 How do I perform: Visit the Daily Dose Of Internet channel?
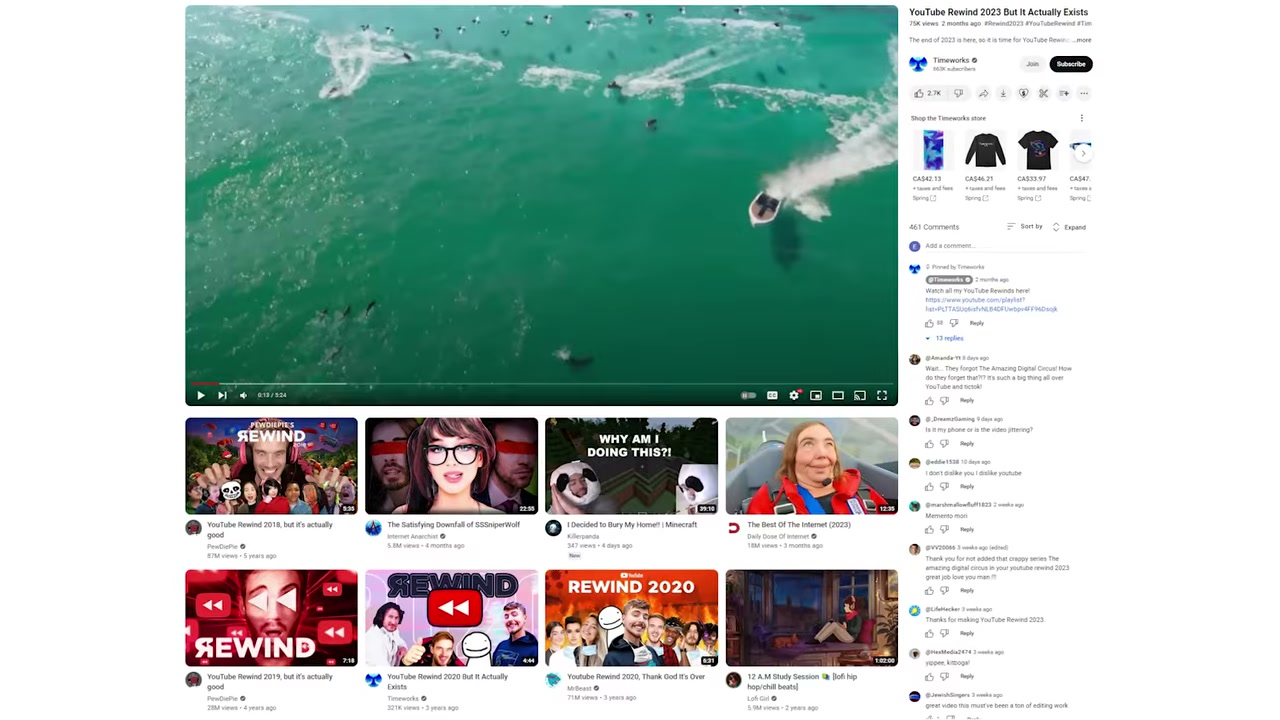pyautogui.click(x=778, y=536)
